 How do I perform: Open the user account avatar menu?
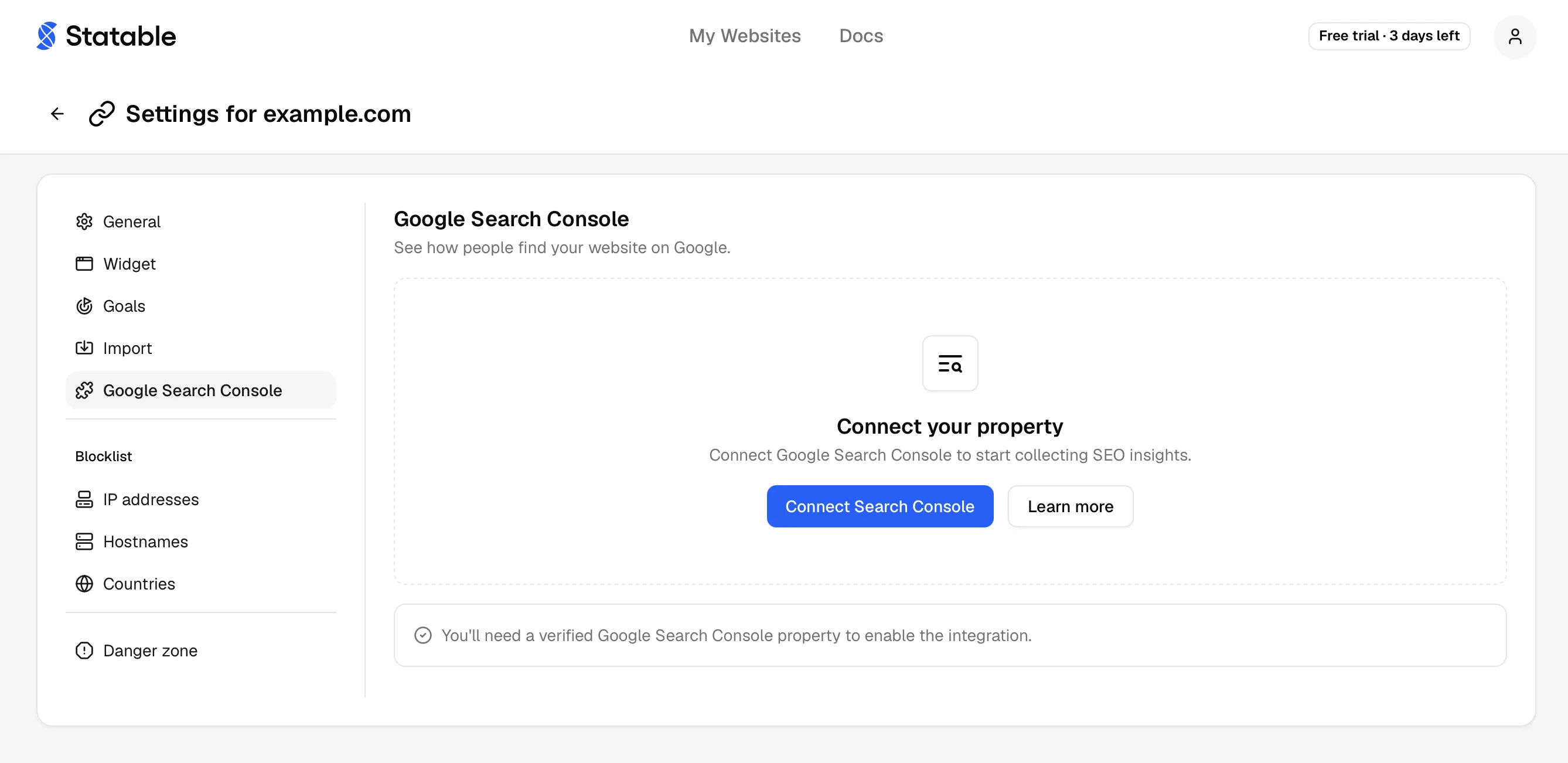click(1515, 36)
